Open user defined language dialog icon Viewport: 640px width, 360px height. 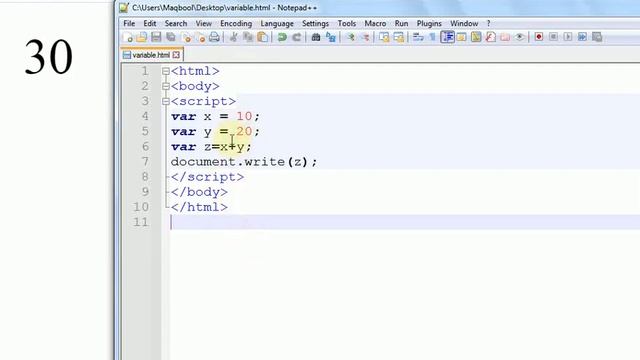(462, 37)
